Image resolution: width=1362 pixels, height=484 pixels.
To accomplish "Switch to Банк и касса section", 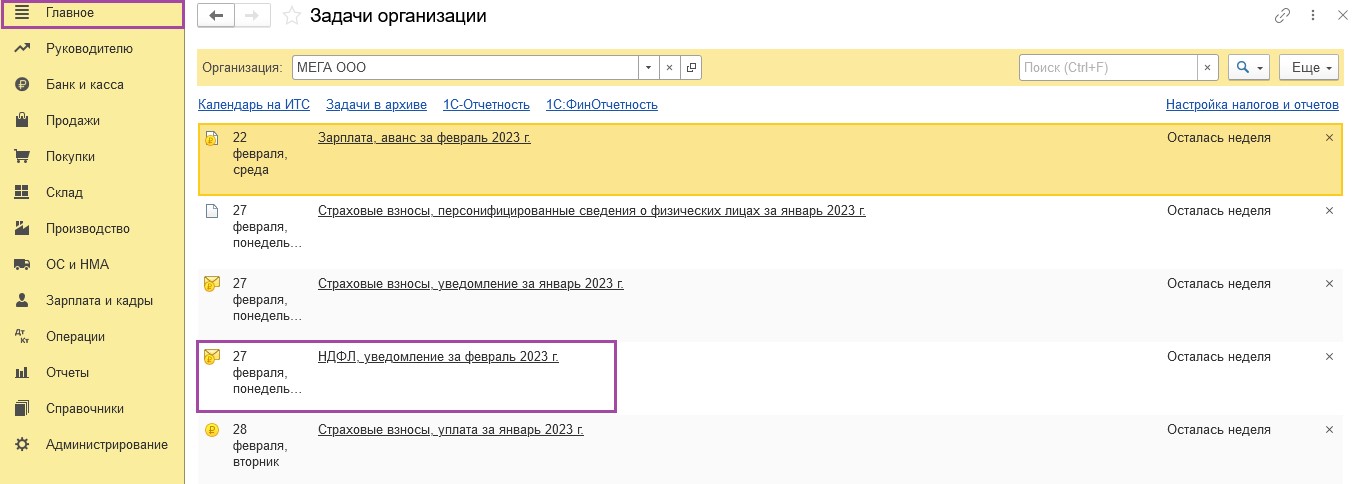I will pos(85,84).
